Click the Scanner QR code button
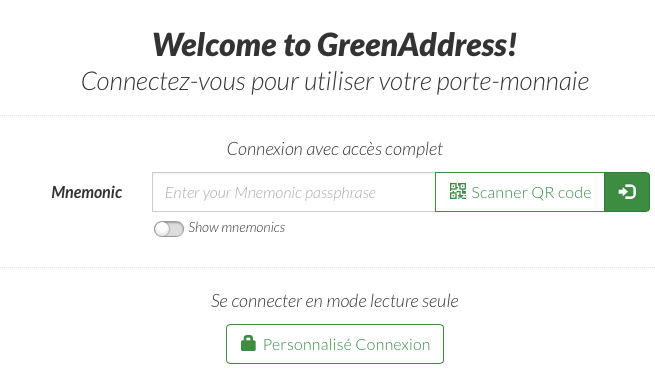The height and width of the screenshot is (381, 655). (520, 192)
